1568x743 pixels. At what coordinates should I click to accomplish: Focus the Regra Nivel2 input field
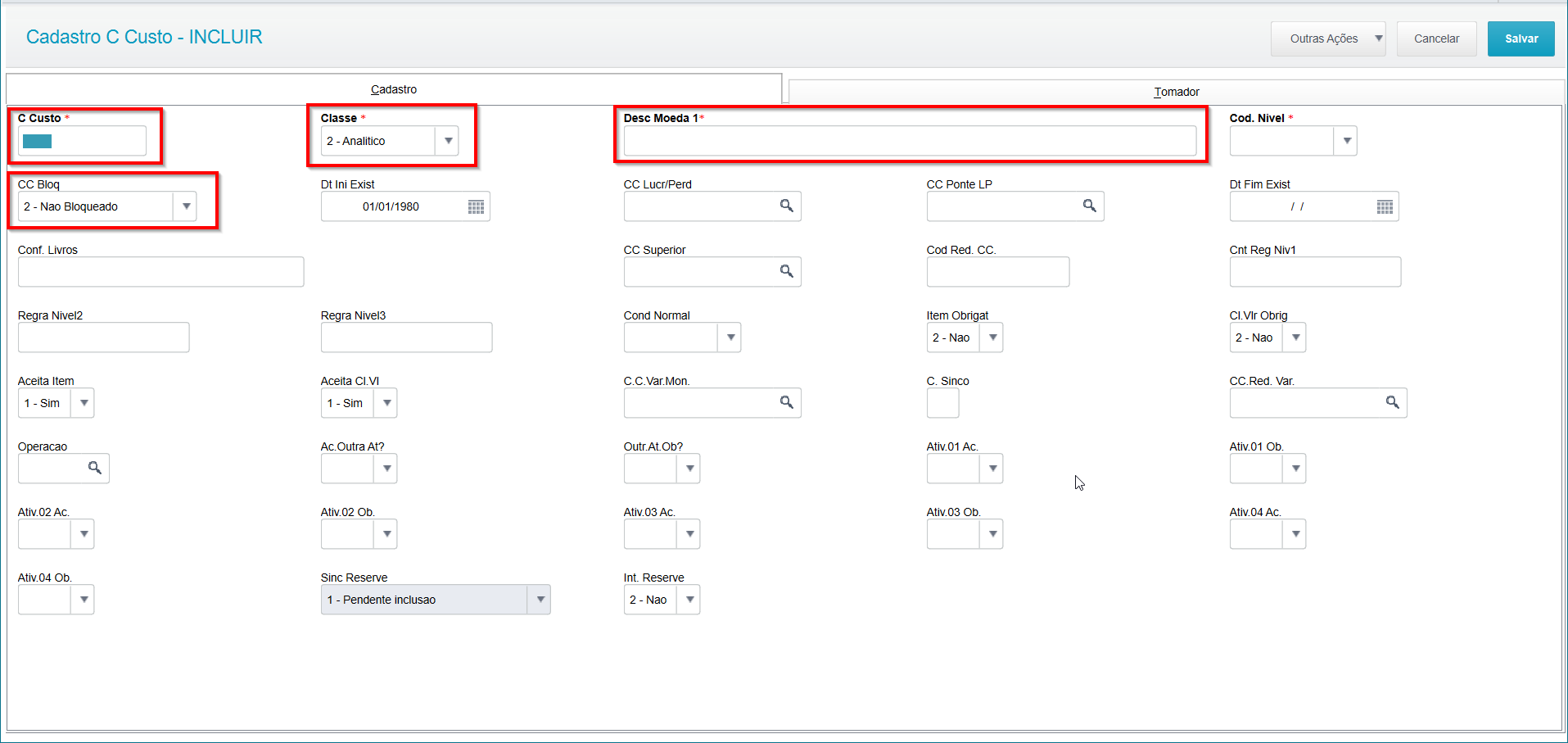click(x=103, y=338)
